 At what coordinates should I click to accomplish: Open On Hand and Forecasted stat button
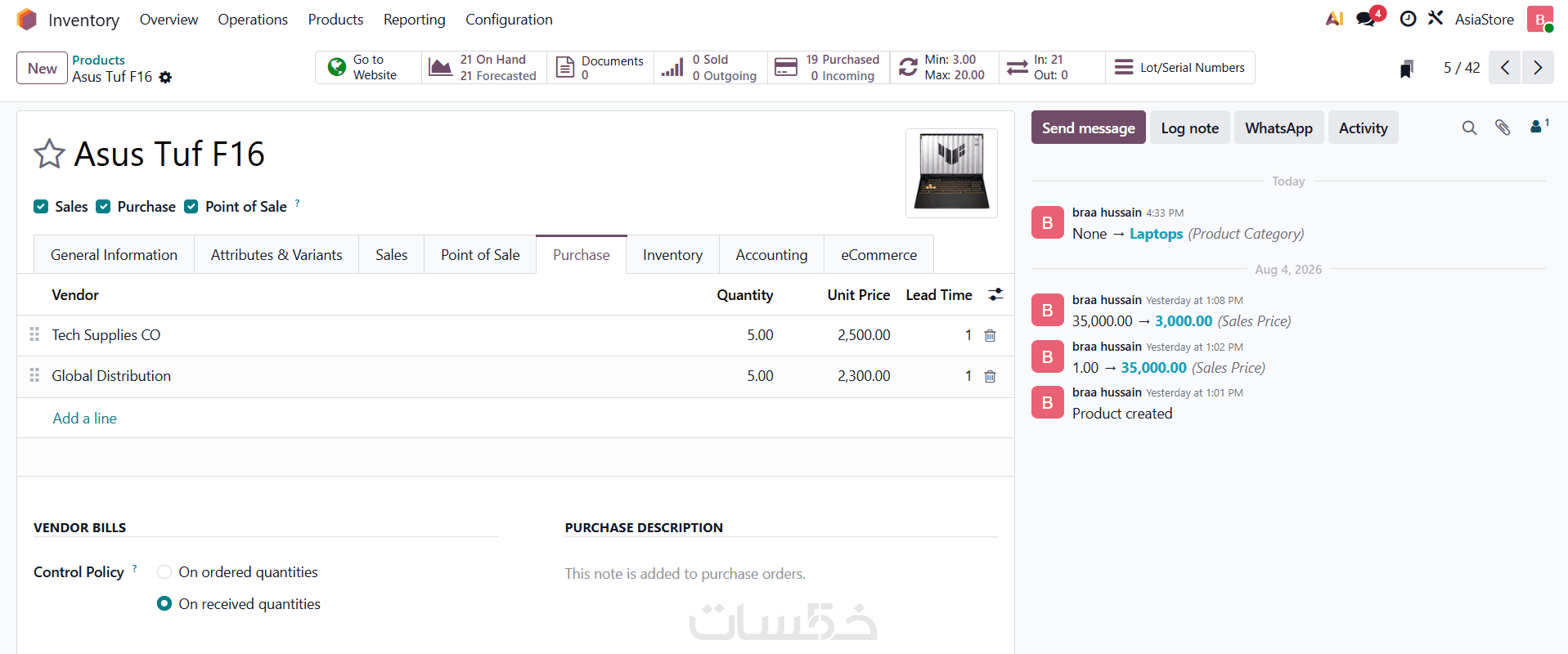[x=484, y=68]
